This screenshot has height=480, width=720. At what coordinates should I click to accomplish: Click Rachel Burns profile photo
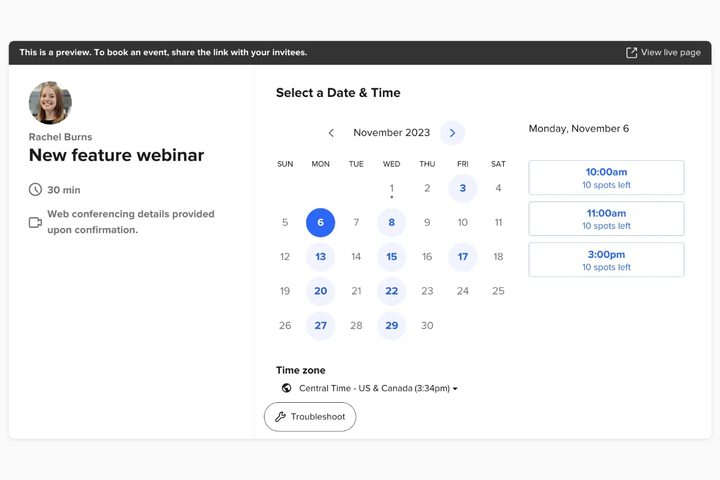click(50, 102)
